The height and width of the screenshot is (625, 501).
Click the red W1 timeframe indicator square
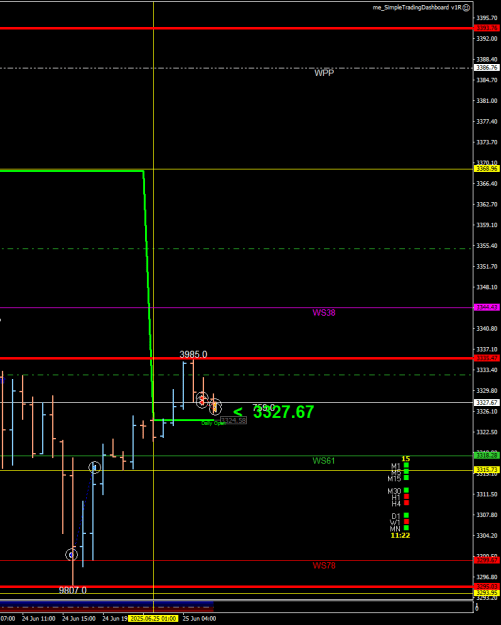click(x=406, y=522)
